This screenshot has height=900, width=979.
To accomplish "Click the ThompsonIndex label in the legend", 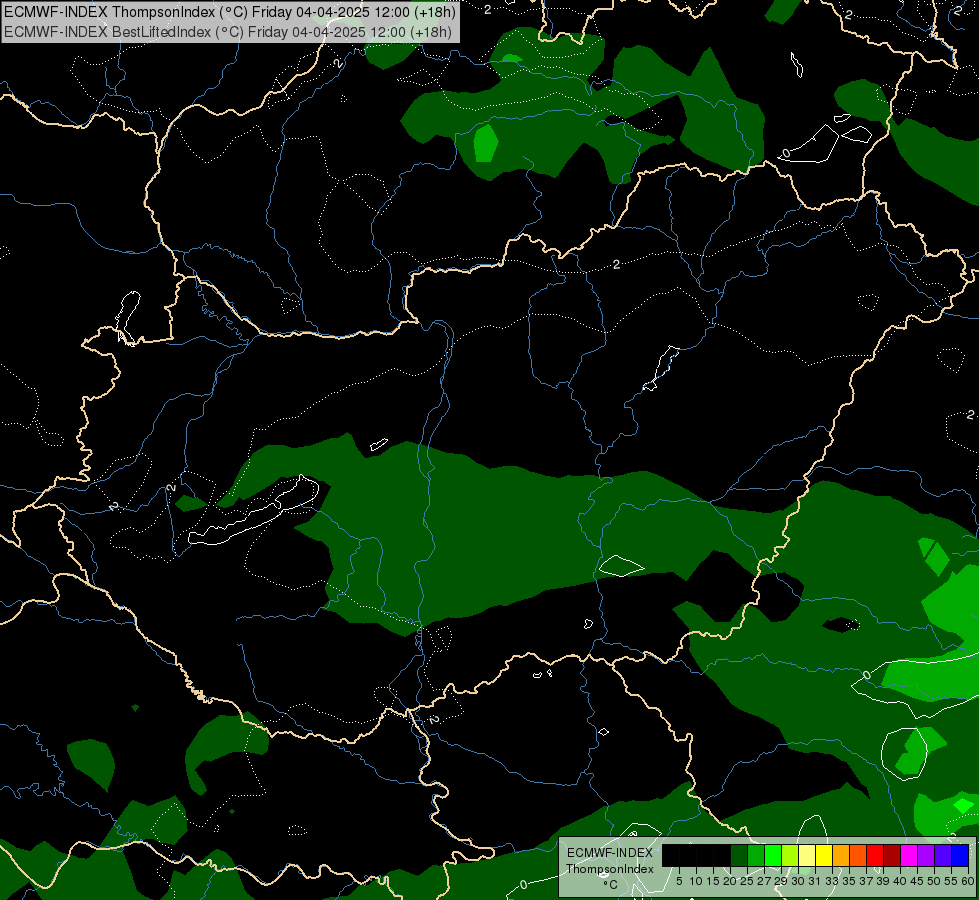I will tap(610, 869).
